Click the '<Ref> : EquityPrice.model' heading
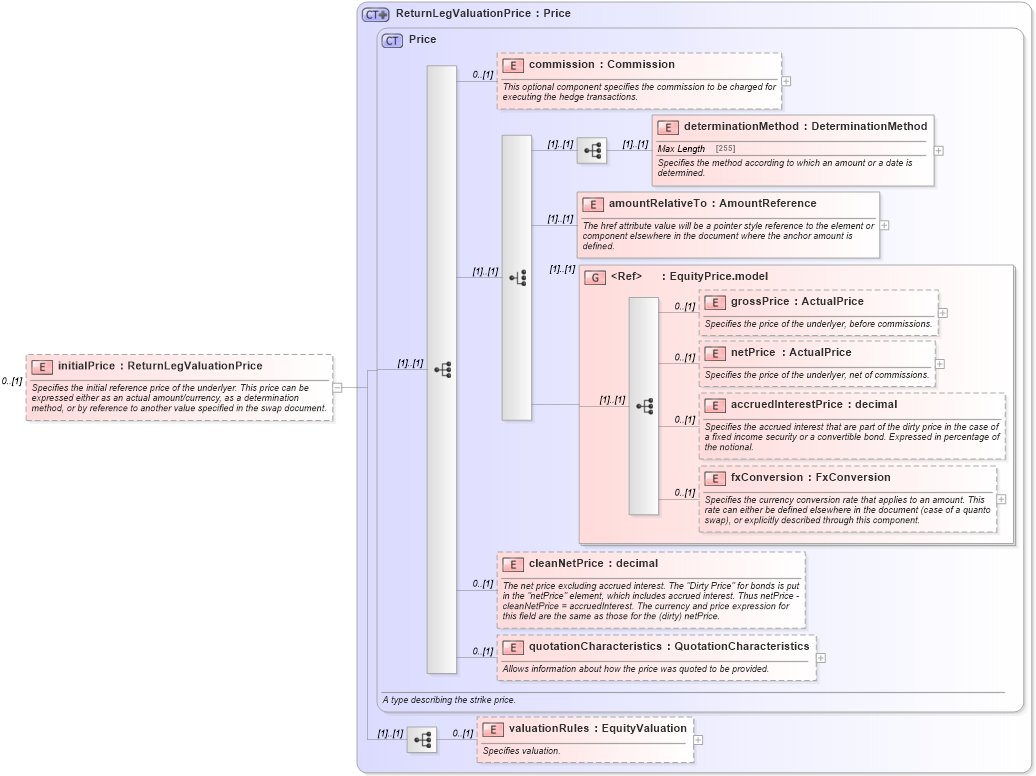This screenshot has width=1036, height=776. pyautogui.click(x=689, y=276)
